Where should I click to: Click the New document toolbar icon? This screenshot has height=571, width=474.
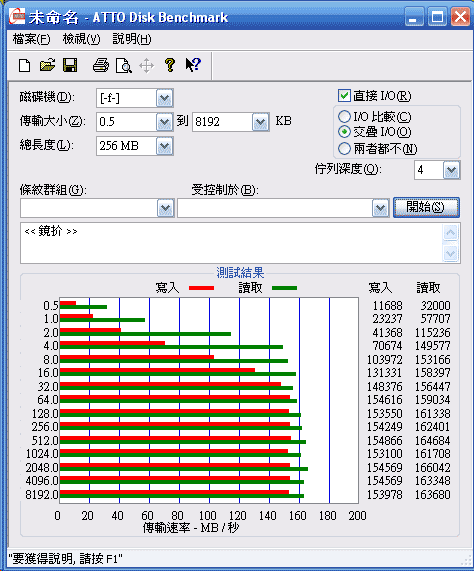24,66
